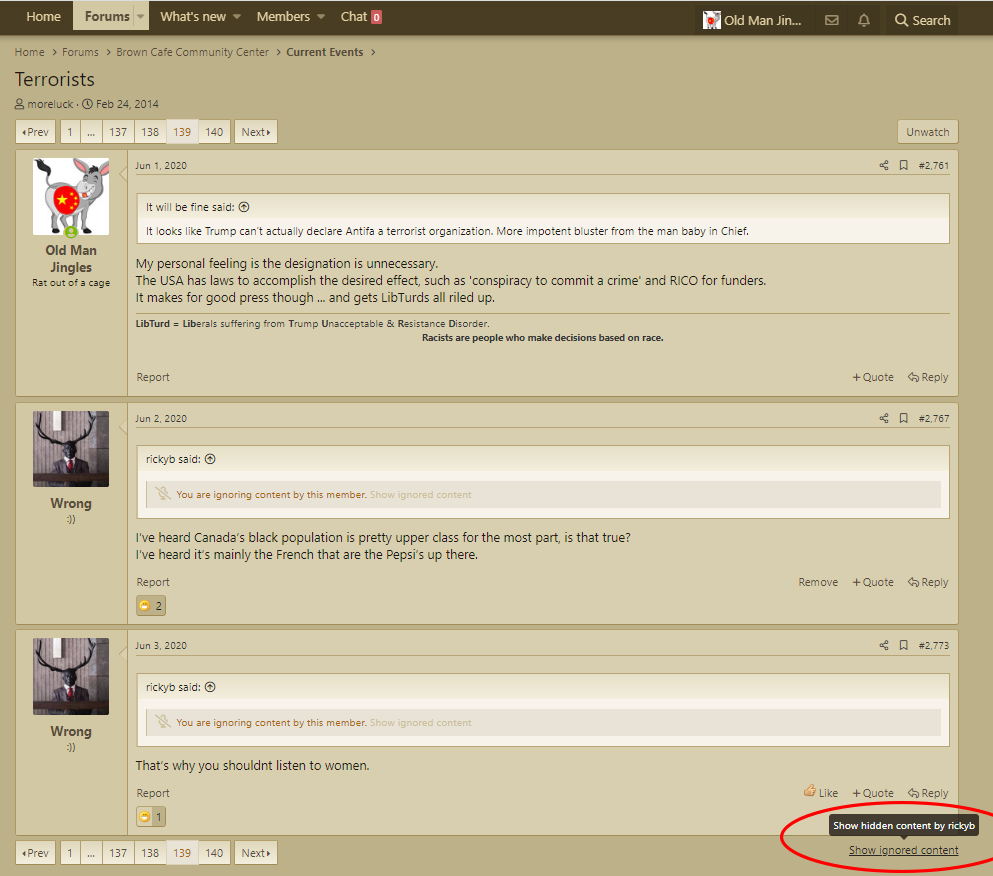Screen dimensions: 993x876
Task: Open Forums breadcrumb link
Action: point(80,52)
